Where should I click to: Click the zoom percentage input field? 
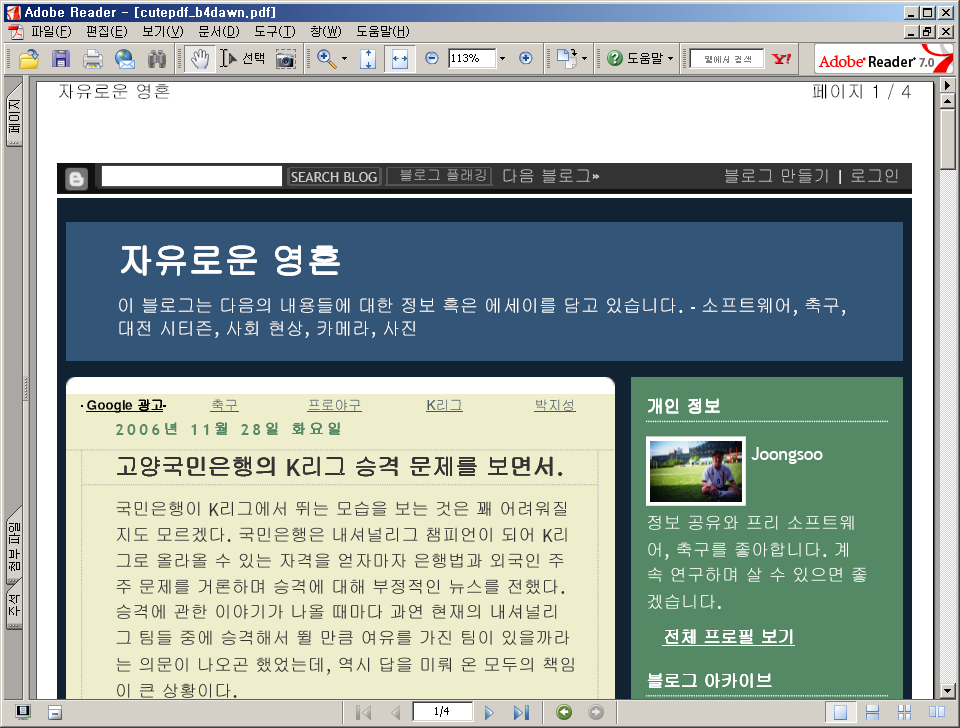[471, 59]
